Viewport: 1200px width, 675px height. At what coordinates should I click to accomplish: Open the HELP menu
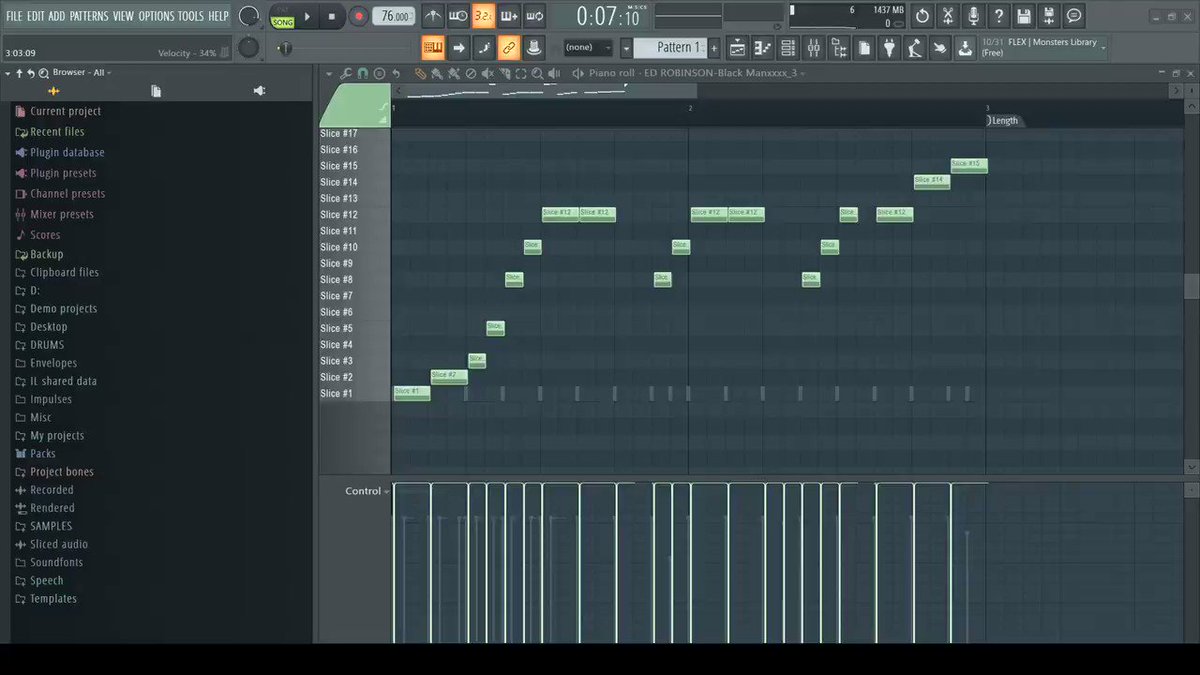click(x=218, y=16)
